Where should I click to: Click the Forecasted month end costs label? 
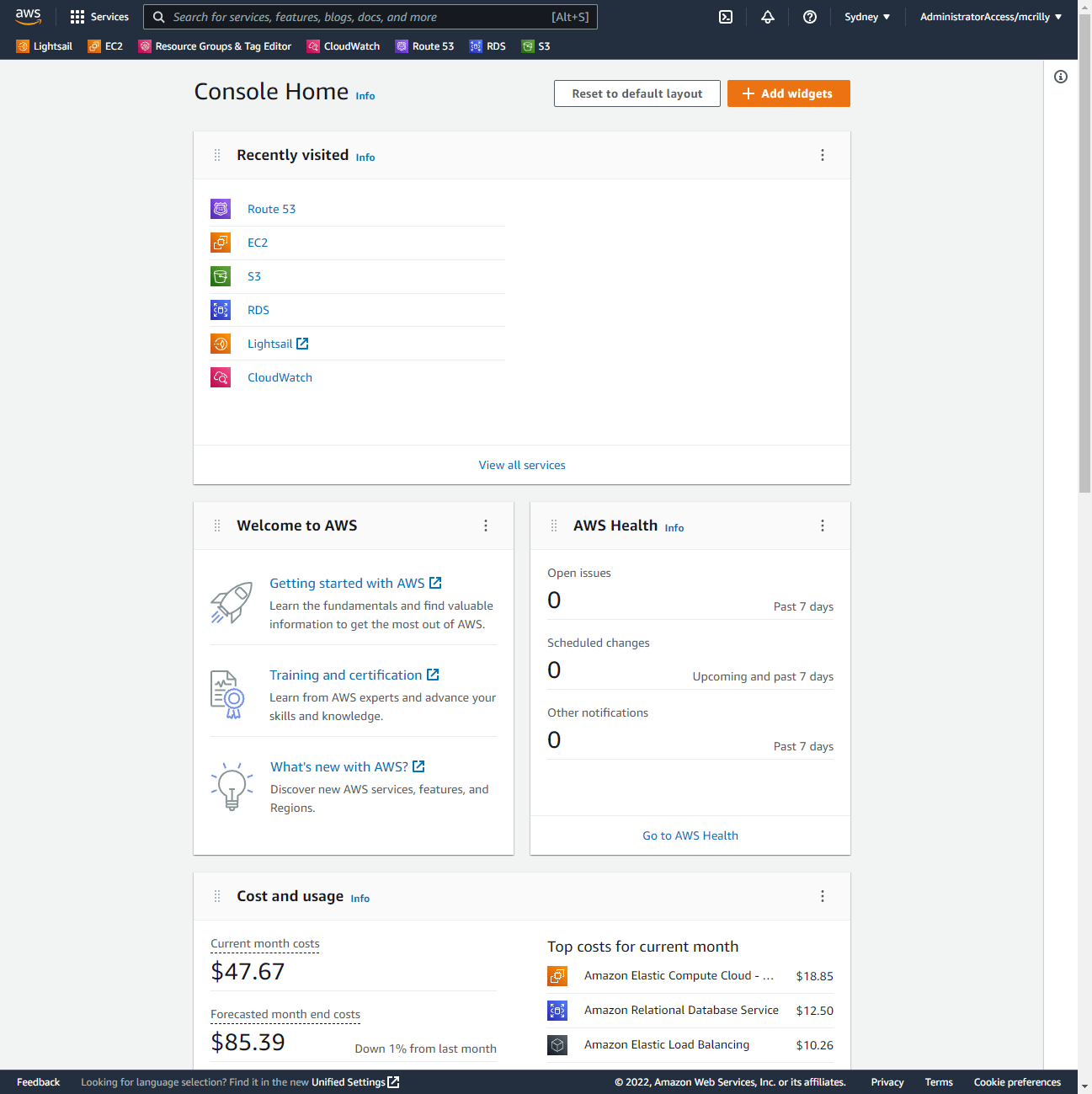click(x=285, y=1015)
